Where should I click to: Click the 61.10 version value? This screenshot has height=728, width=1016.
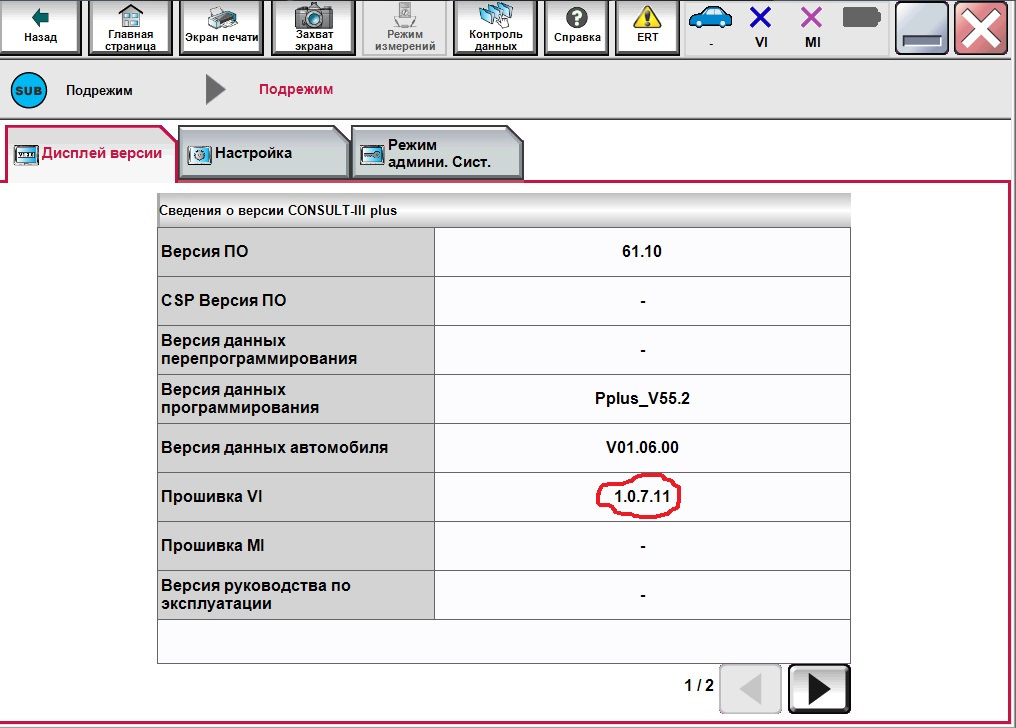641,251
